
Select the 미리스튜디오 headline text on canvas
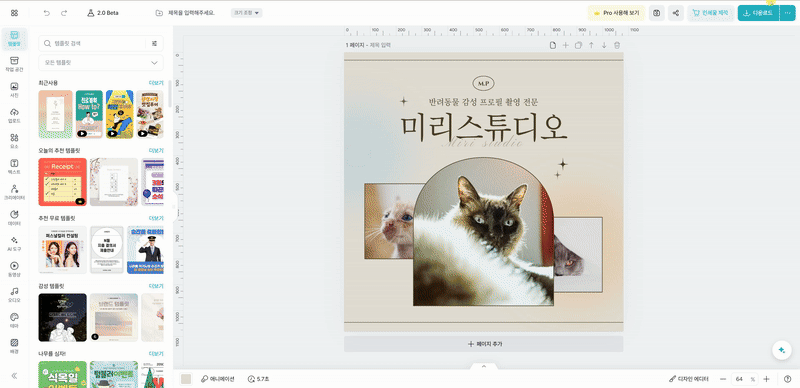coord(483,128)
